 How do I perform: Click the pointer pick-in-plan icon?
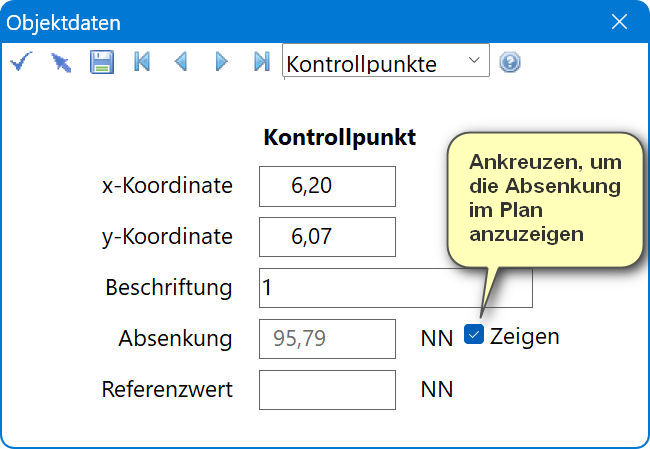click(x=61, y=62)
